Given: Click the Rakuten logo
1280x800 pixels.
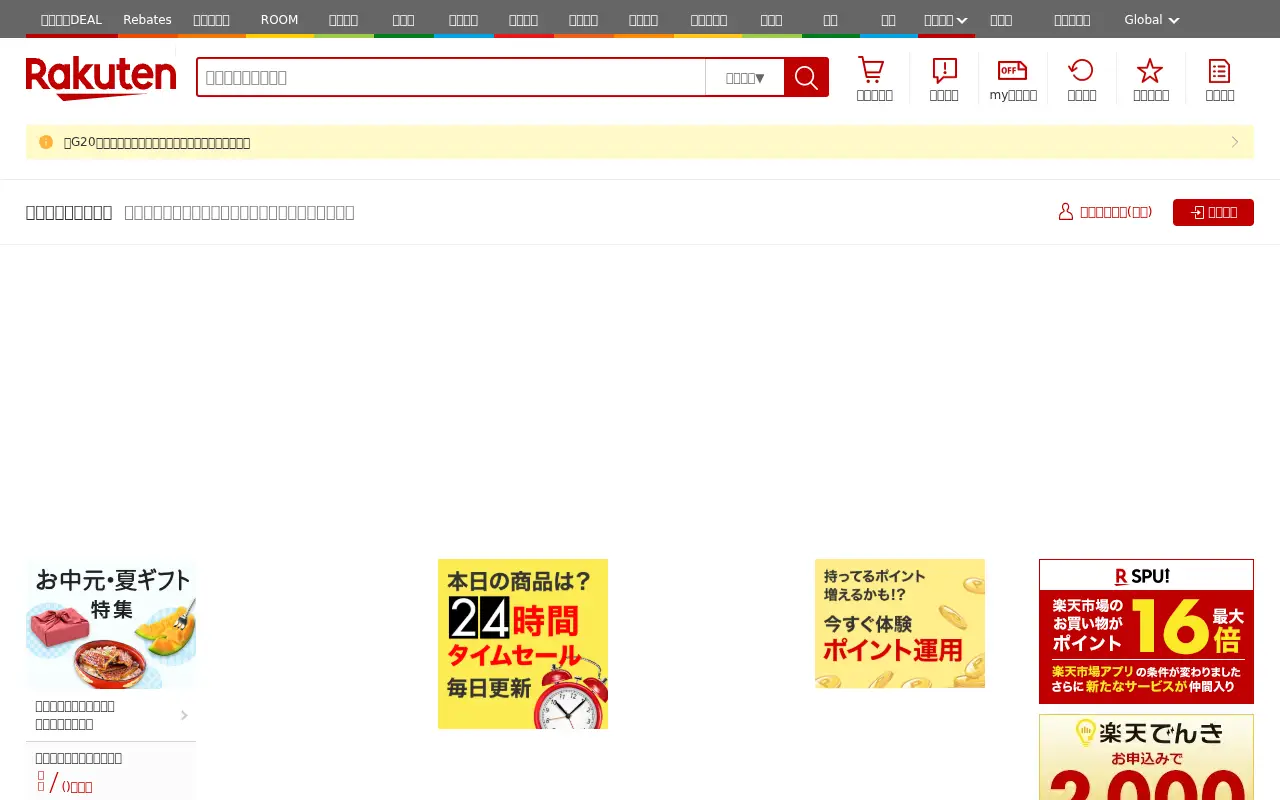Looking at the screenshot, I should pos(101,78).
